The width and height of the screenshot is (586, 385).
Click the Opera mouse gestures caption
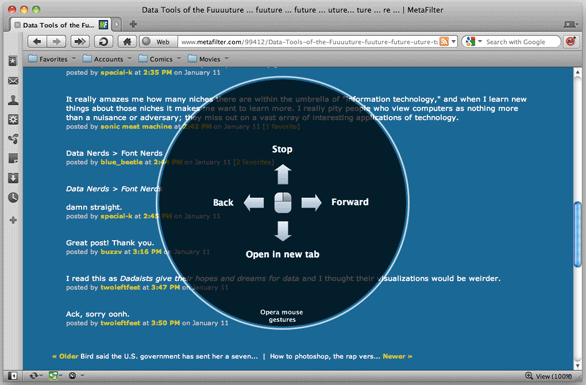point(282,316)
